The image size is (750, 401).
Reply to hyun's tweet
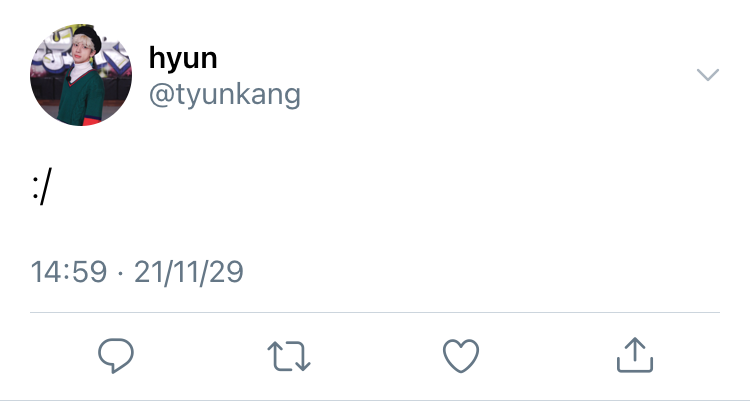click(116, 355)
